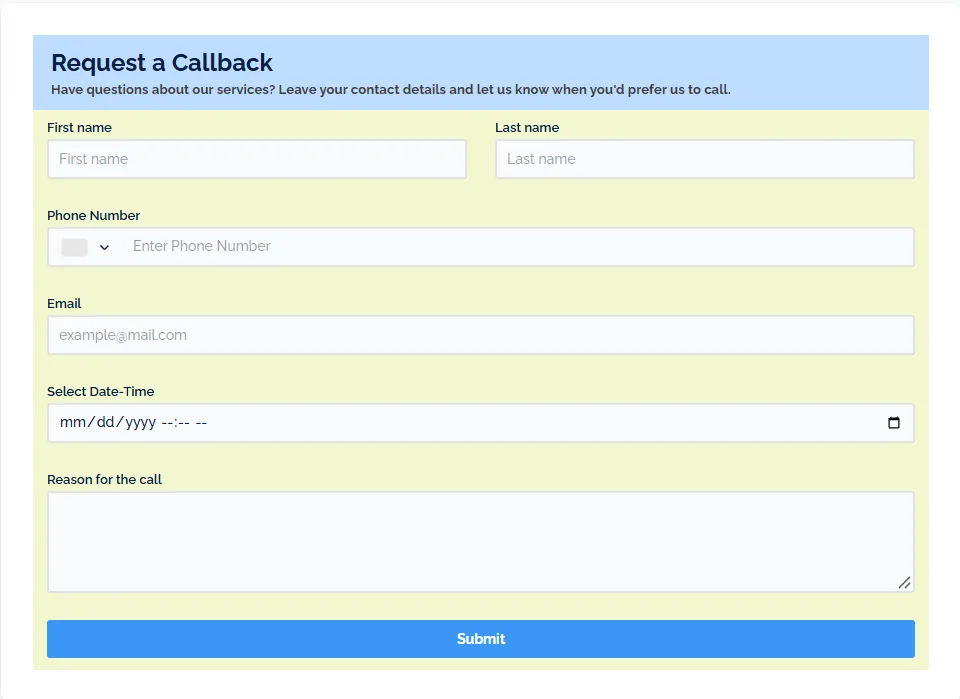
Task: Select the country flag placeholder
Action: pos(74,247)
